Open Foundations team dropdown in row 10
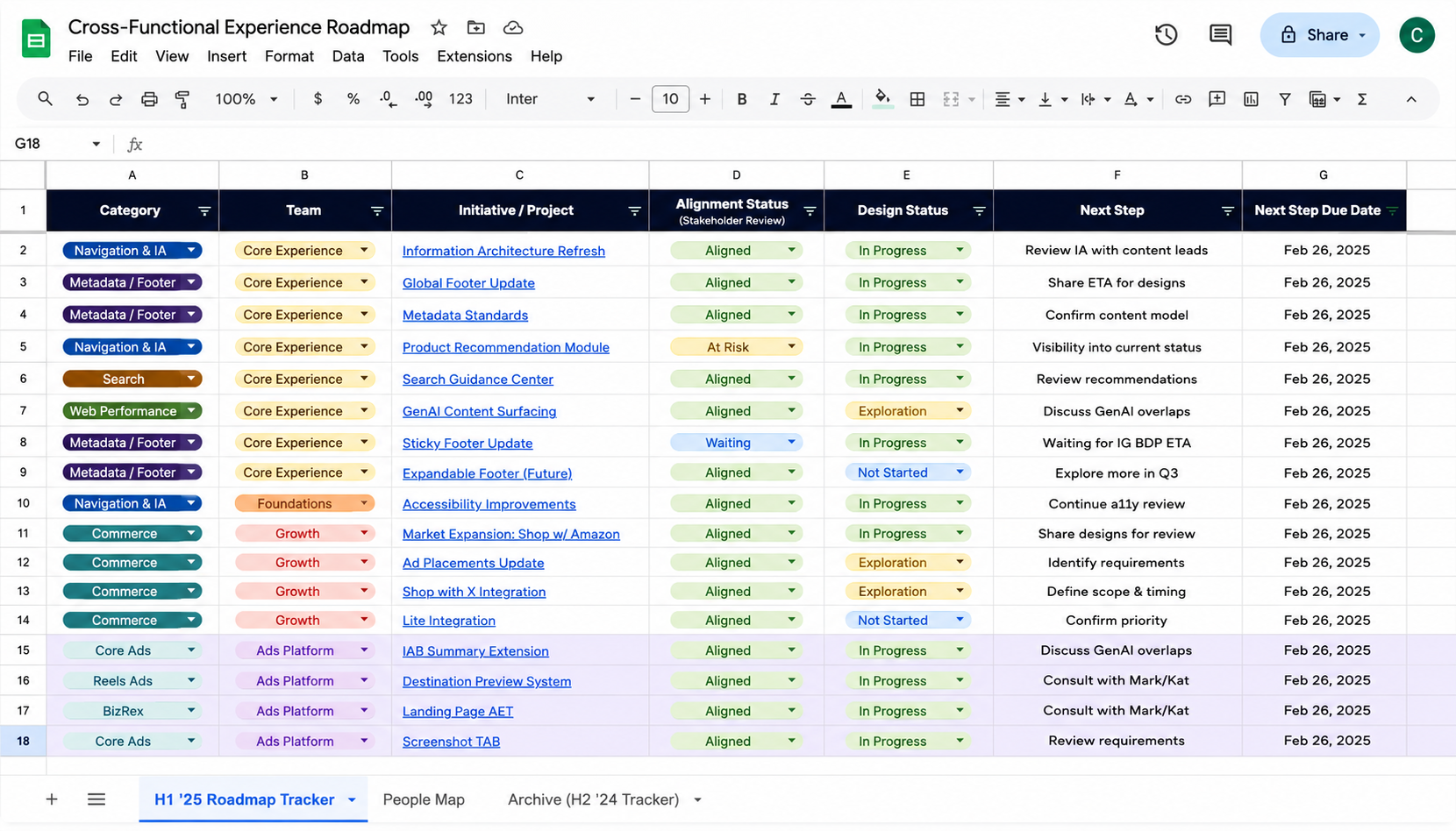 click(364, 503)
